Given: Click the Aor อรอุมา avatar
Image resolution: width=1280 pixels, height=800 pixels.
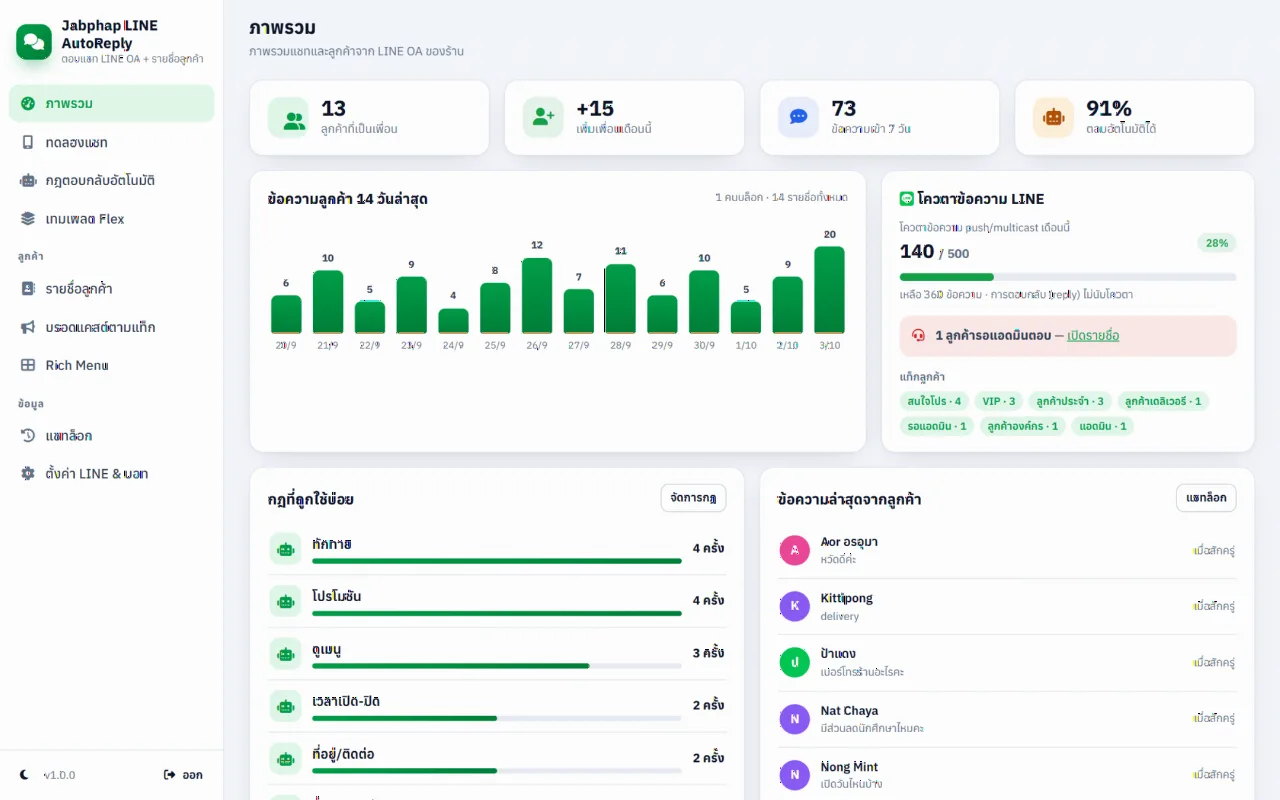Looking at the screenshot, I should pos(794,550).
